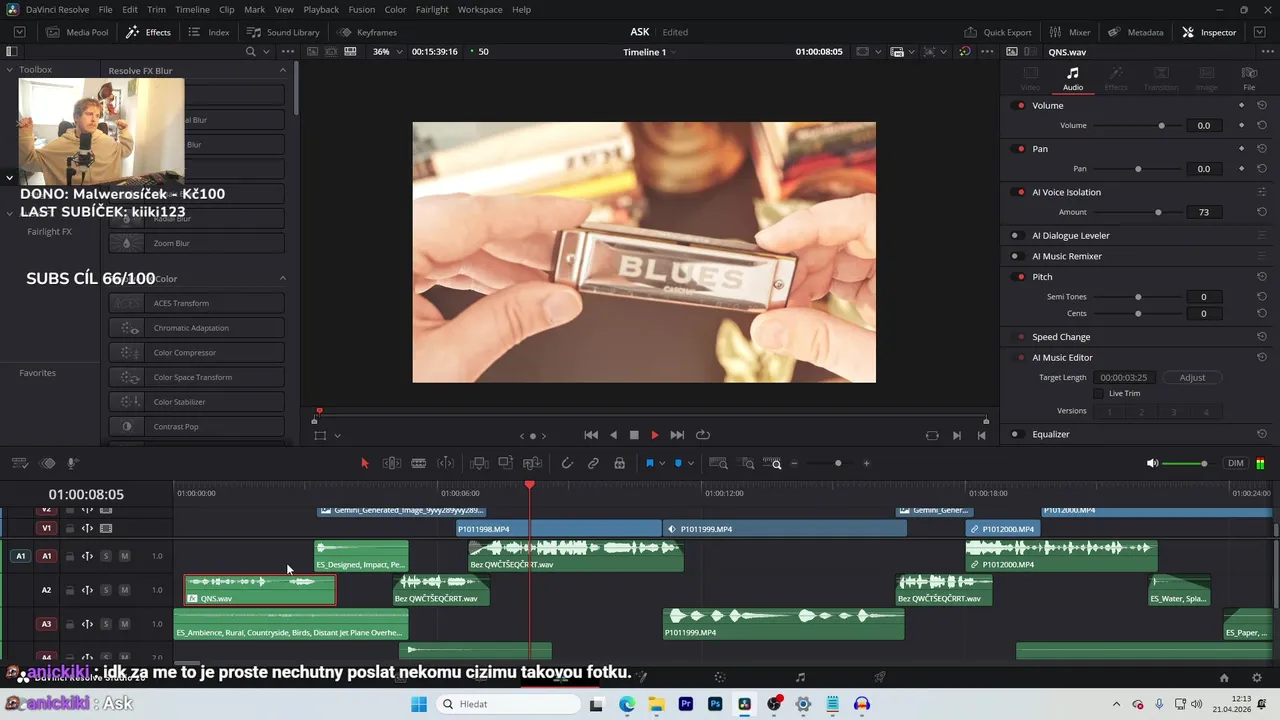Viewport: 1280px width, 720px height.
Task: Collapse the Resolve FX Color category
Action: point(283,278)
